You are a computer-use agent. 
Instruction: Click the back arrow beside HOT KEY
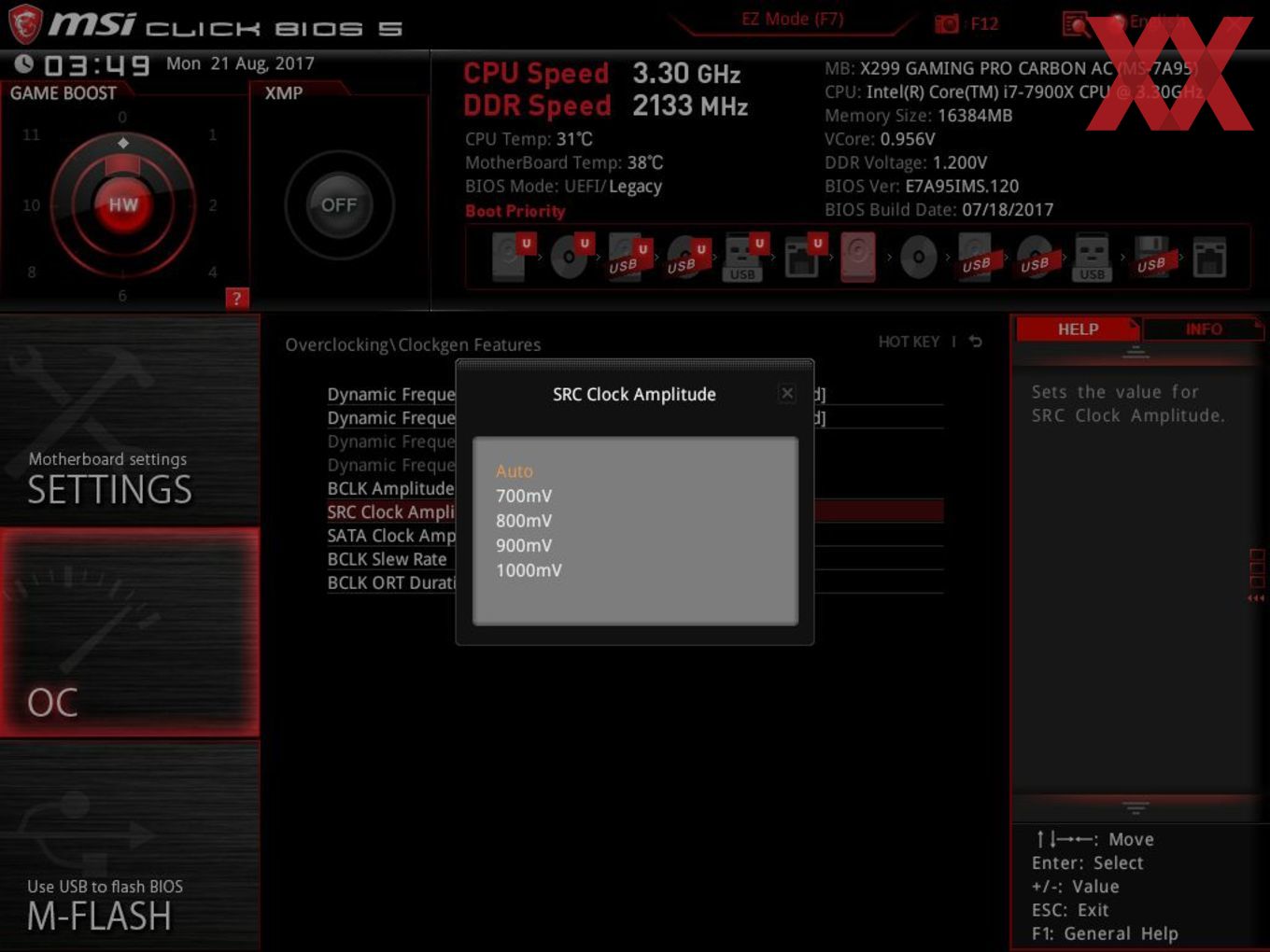click(975, 342)
